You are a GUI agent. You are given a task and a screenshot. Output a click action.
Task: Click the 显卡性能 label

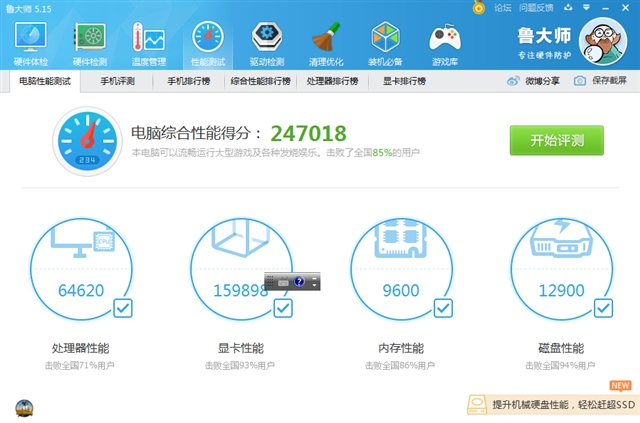click(x=240, y=348)
